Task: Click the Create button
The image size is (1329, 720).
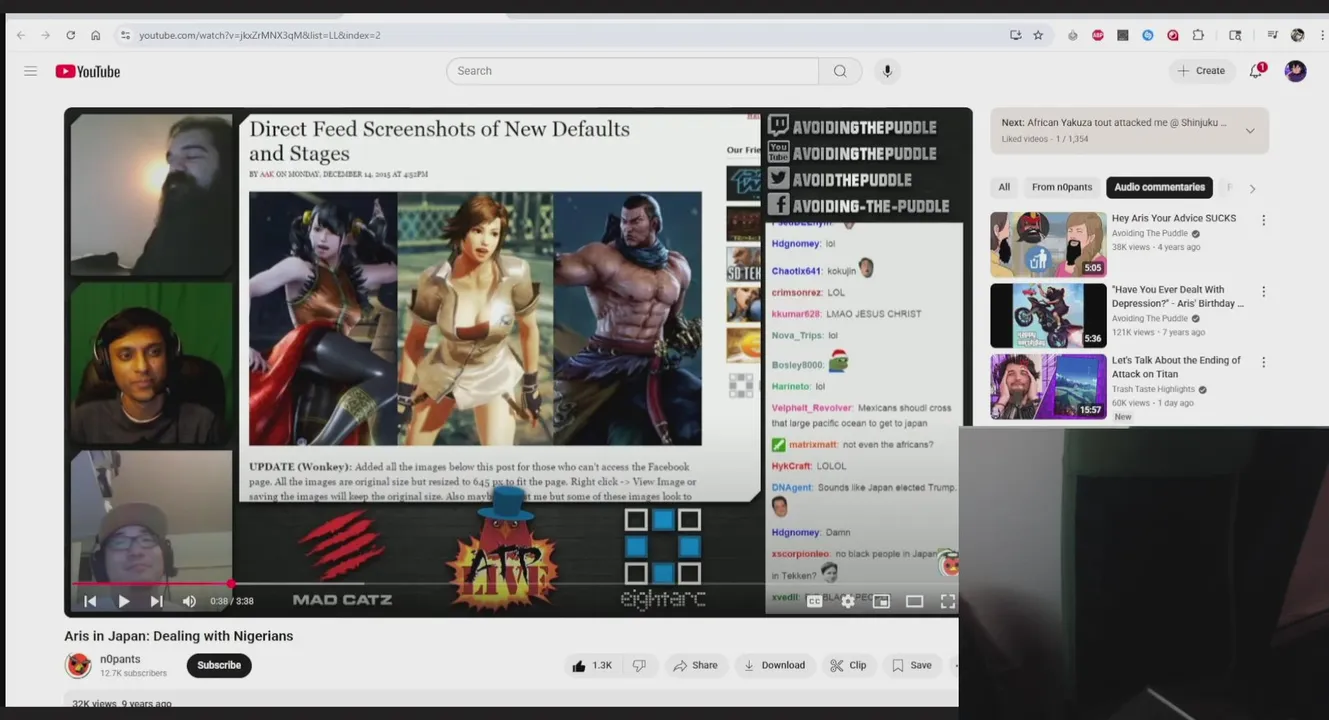Action: [x=1201, y=71]
